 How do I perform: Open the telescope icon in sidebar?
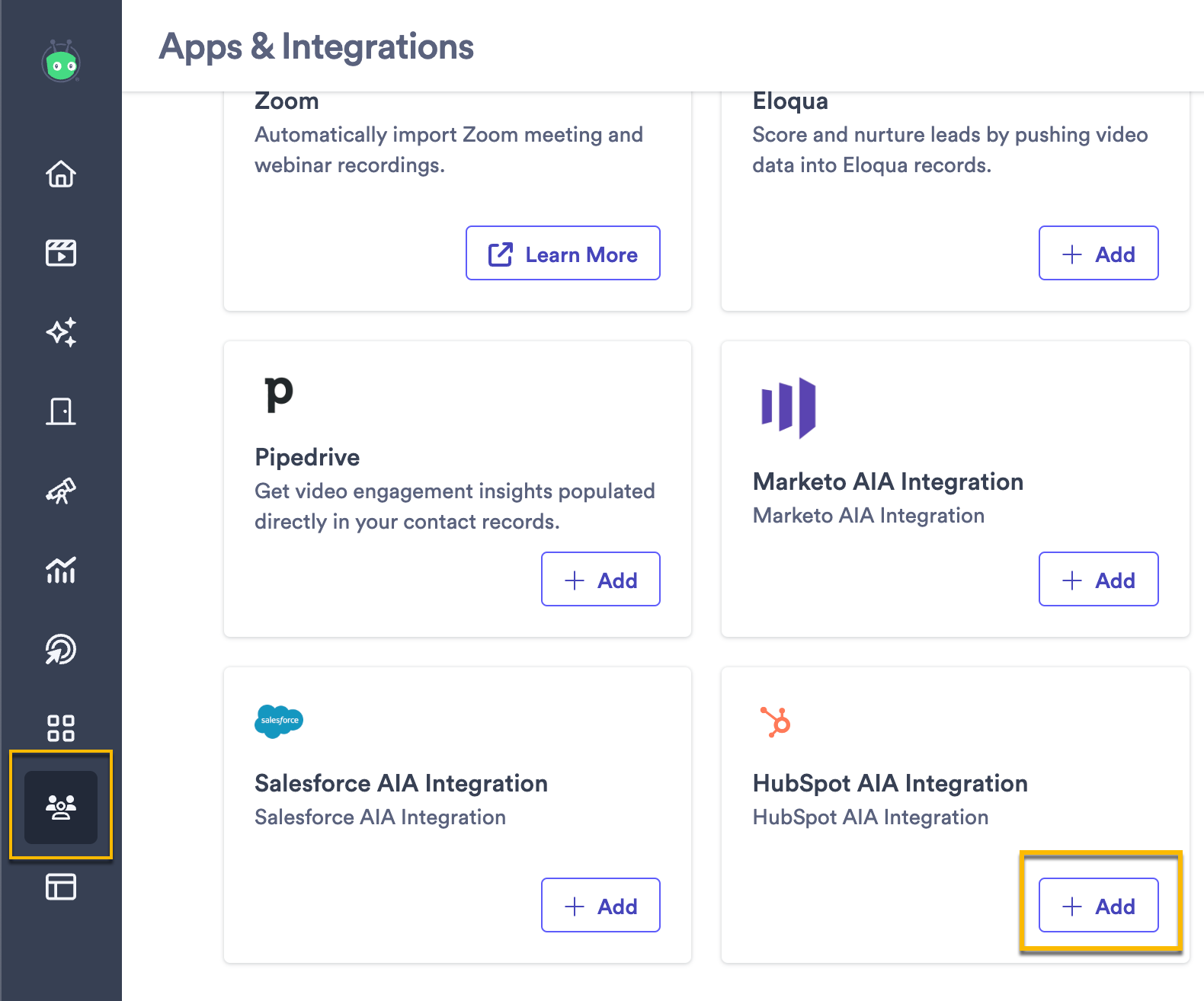tap(61, 491)
